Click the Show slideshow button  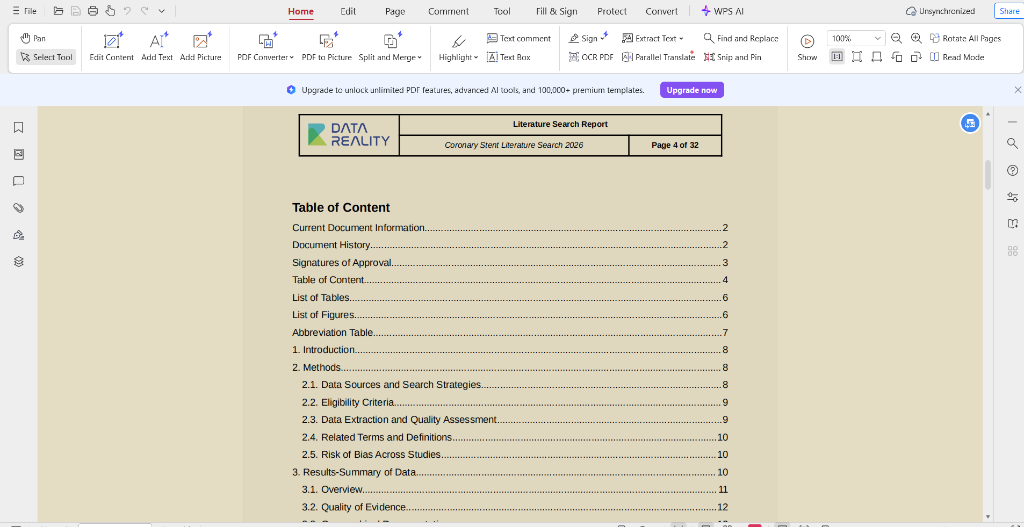(807, 48)
